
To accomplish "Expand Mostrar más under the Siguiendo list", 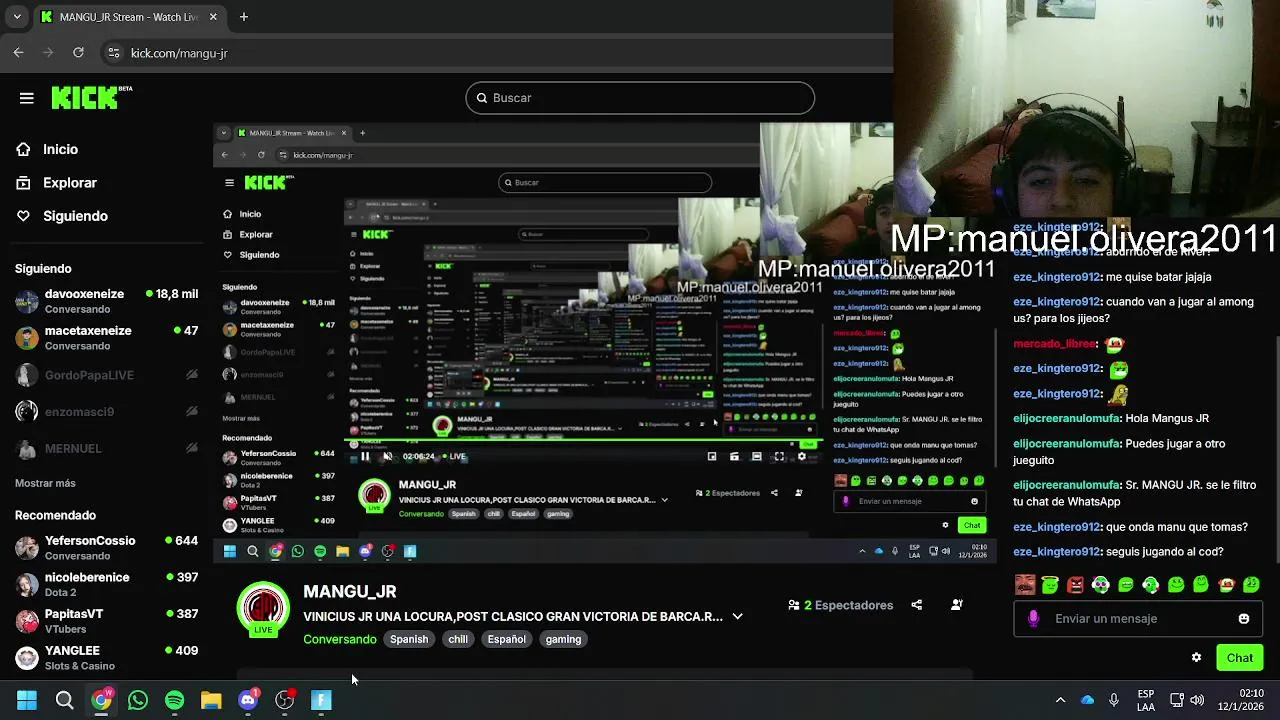I will 45,483.
